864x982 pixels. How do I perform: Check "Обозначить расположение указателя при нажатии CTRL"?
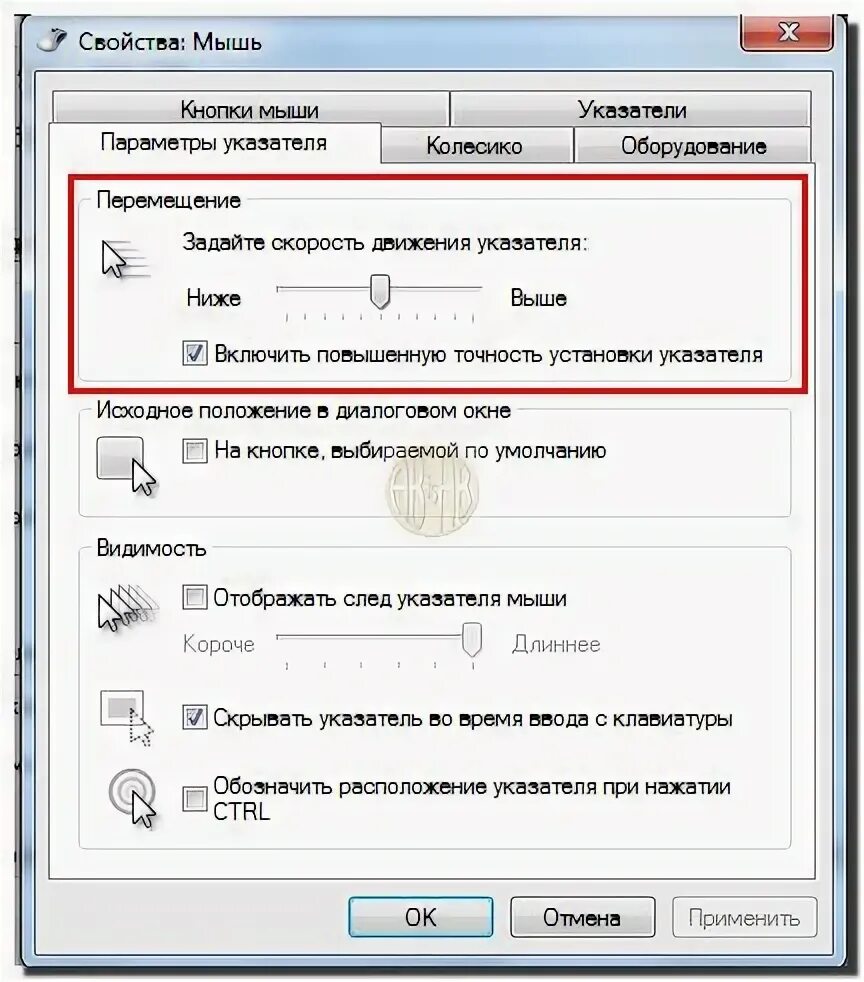pos(195,799)
